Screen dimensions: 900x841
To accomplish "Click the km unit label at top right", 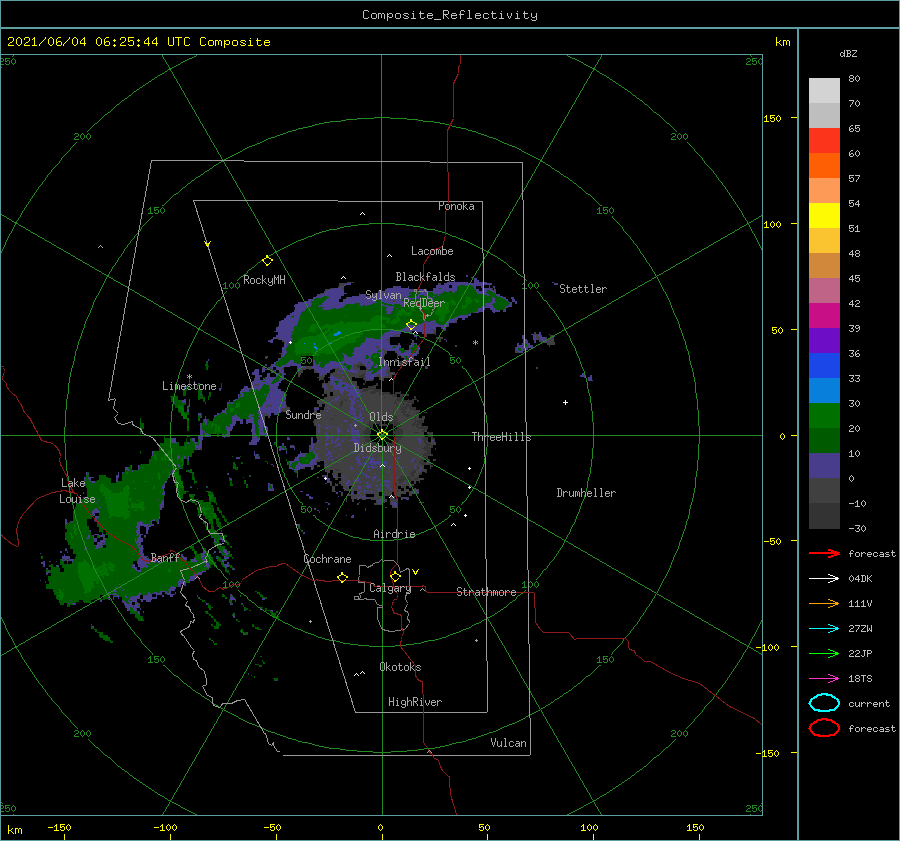I will point(782,42).
